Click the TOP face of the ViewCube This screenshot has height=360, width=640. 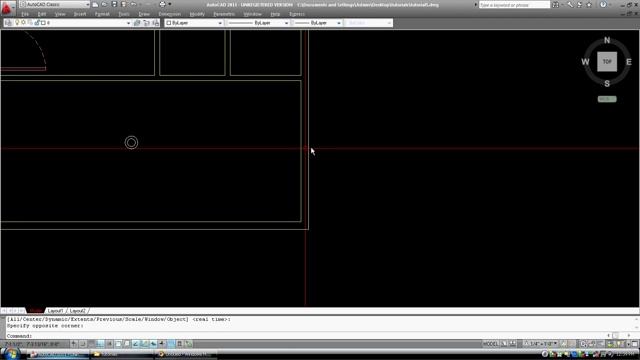coord(607,62)
